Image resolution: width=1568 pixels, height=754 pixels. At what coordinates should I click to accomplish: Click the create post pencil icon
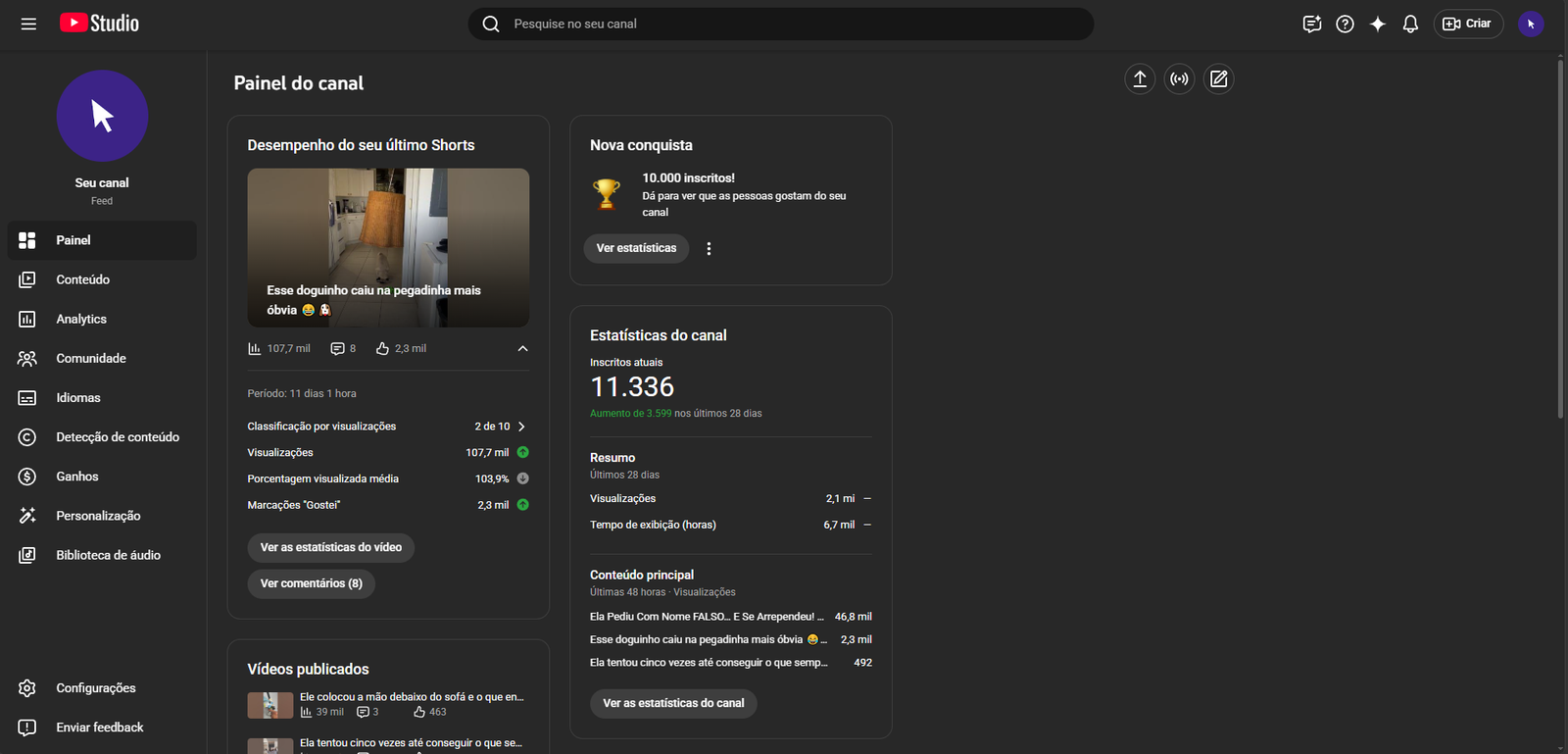pos(1218,79)
